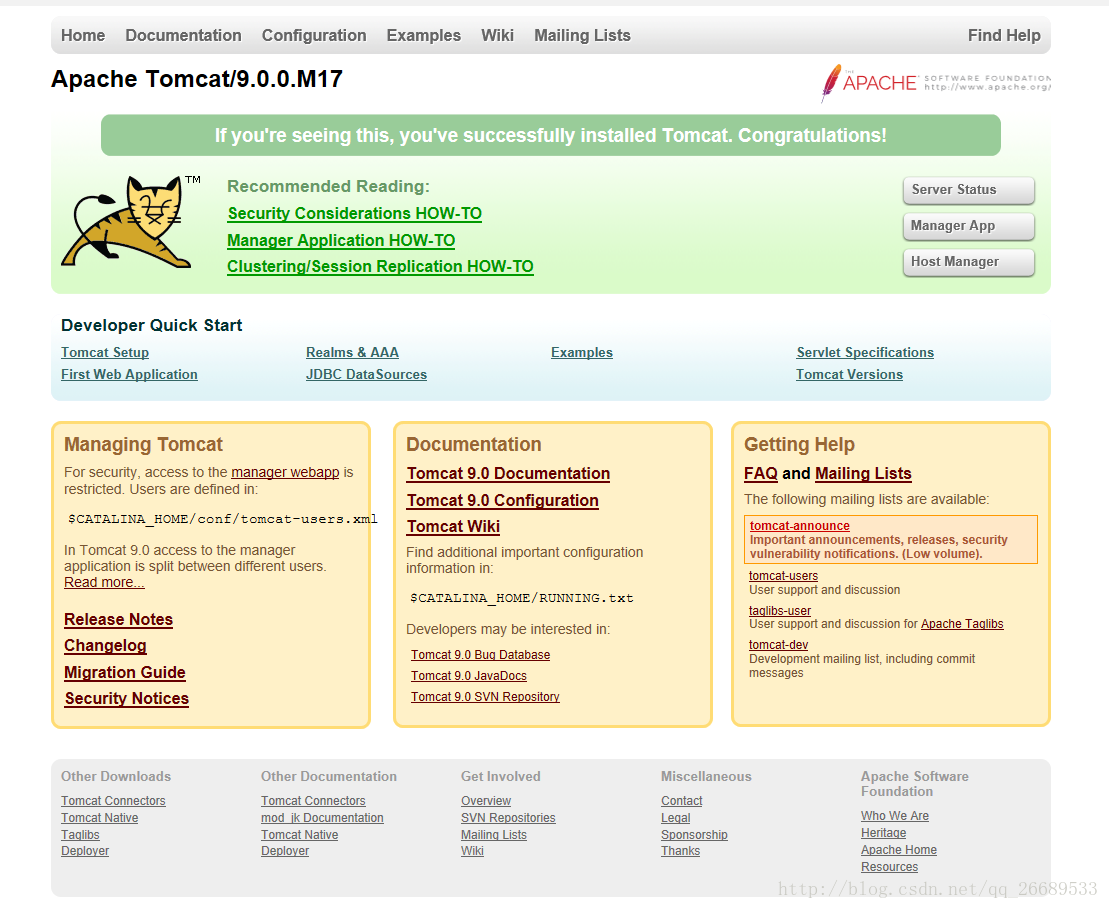Open Deployer under Other Downloads

[85, 851]
